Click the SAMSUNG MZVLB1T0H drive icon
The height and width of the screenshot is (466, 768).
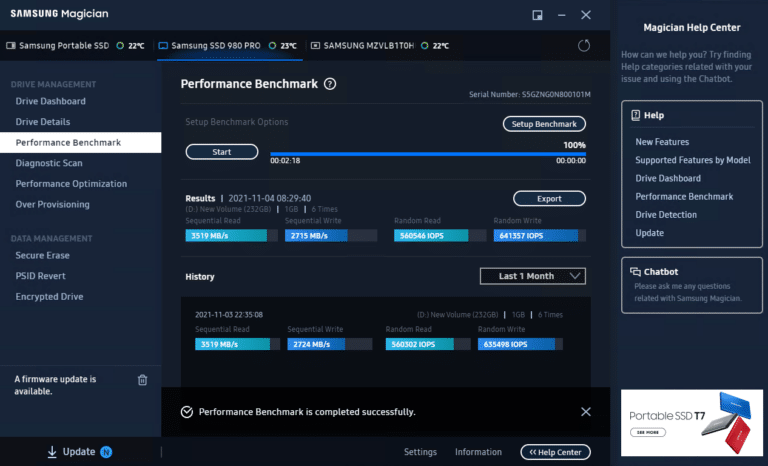click(x=315, y=46)
